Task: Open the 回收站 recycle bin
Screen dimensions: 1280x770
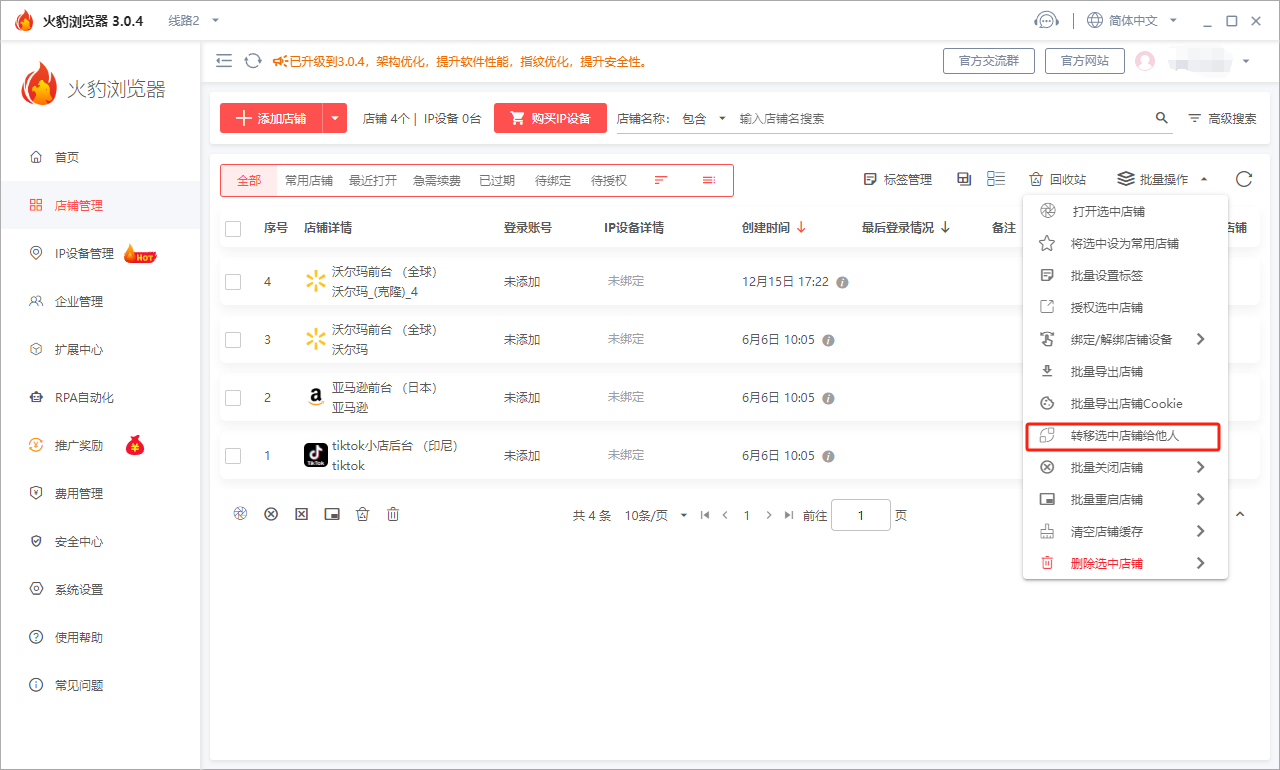Action: [x=1057, y=180]
